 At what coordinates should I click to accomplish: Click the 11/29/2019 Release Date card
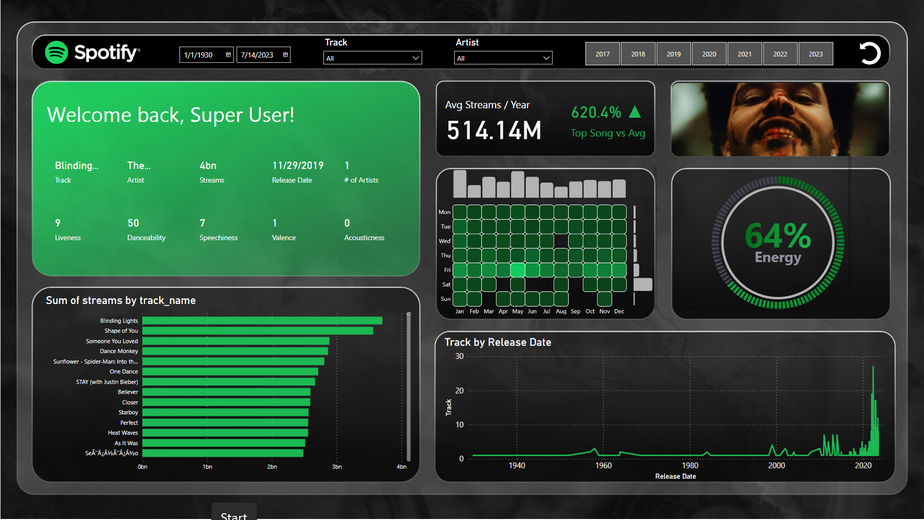[x=298, y=172]
